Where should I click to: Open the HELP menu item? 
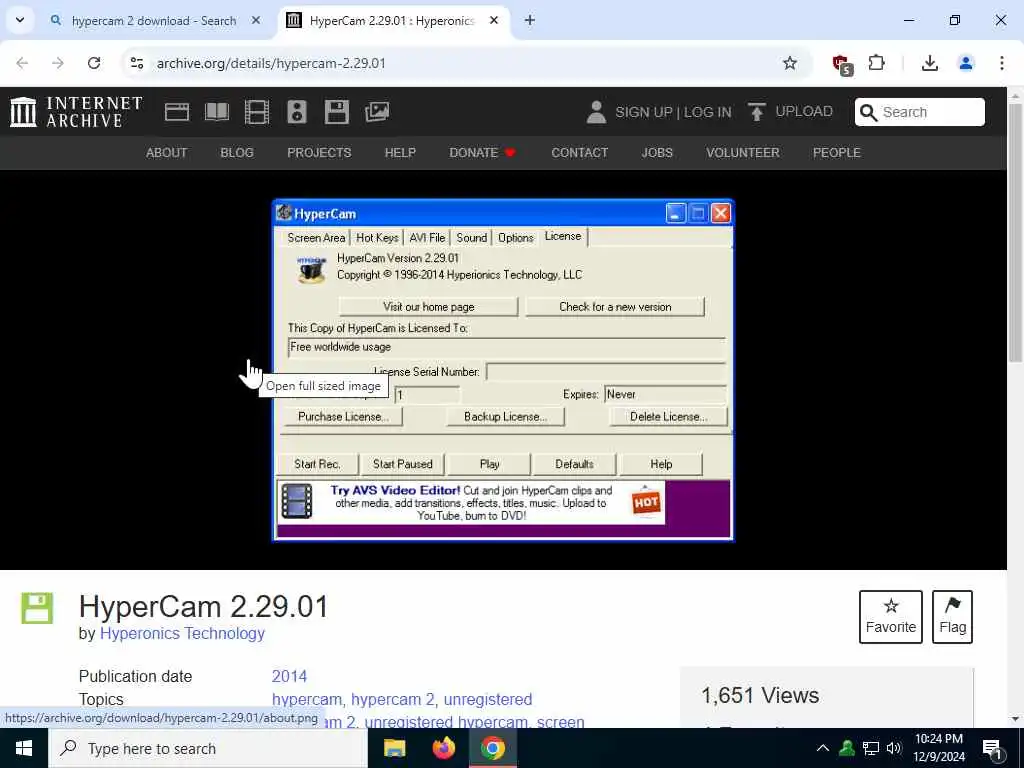click(x=400, y=153)
